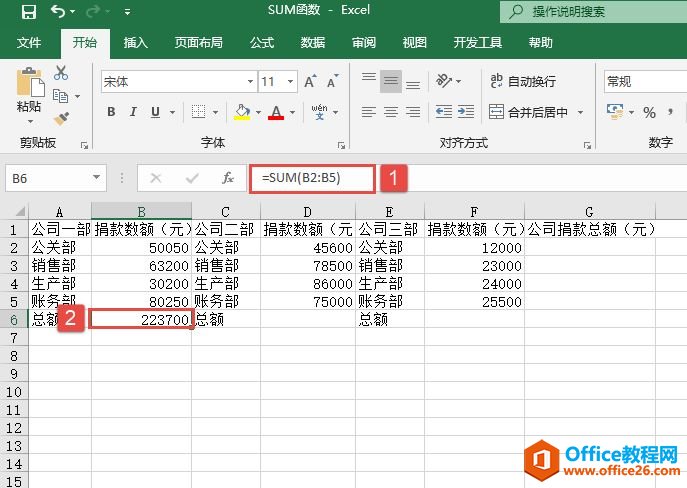Click the Decrease Indent icon

(443, 112)
